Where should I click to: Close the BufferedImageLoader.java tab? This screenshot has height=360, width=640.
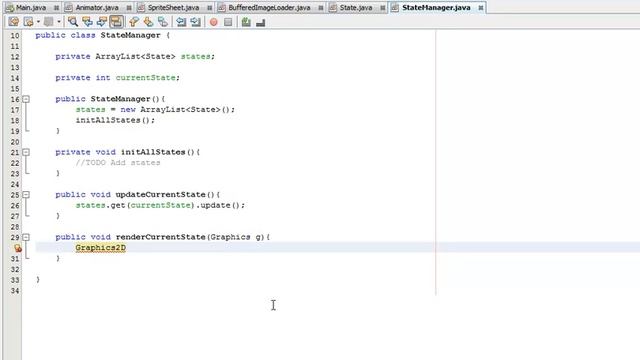321,8
